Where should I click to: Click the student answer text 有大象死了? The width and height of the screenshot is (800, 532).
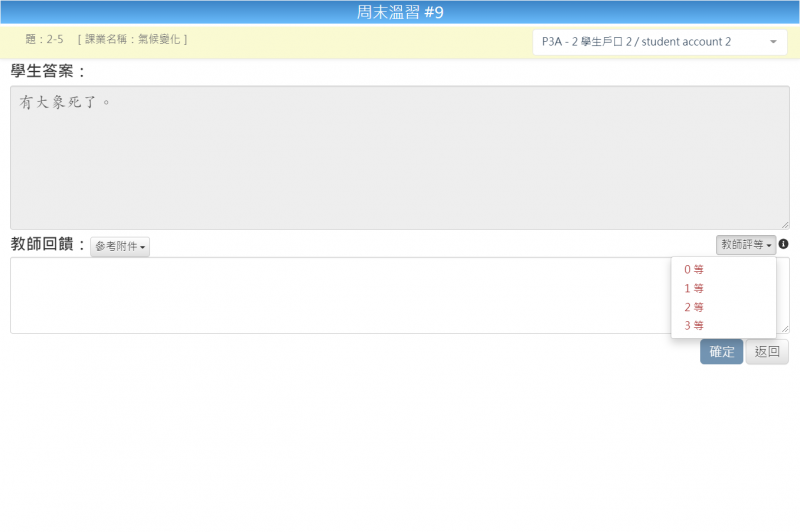tap(64, 102)
